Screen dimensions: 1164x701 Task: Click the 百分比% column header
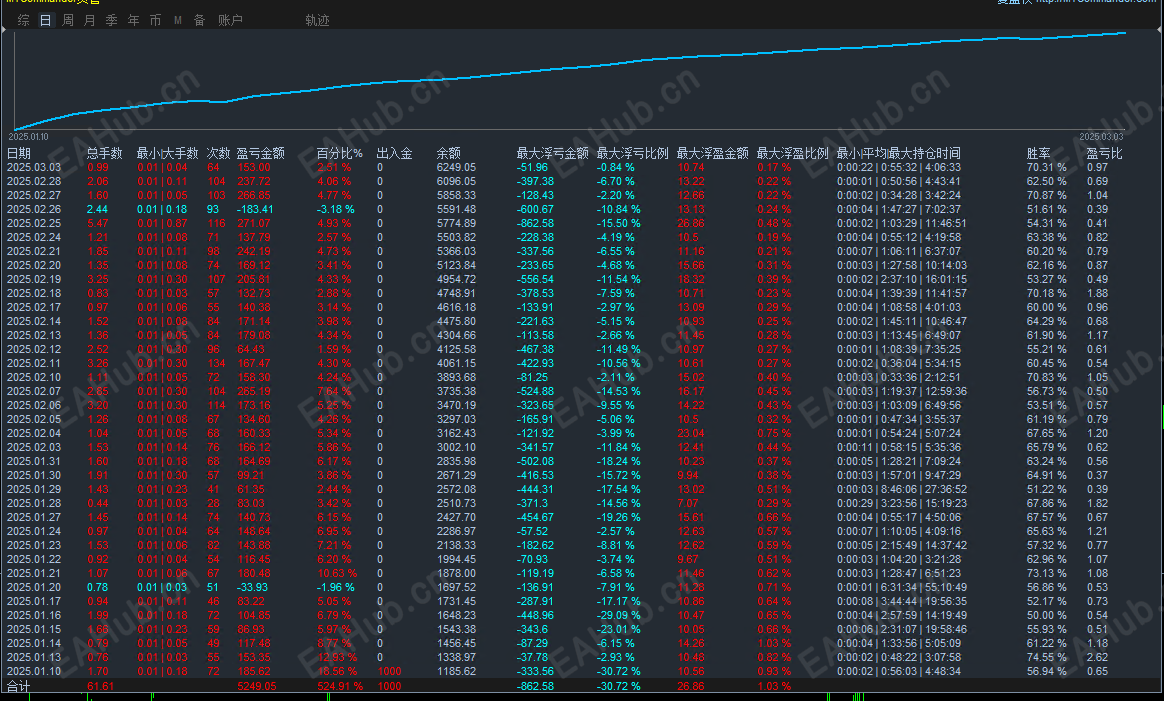[339, 153]
